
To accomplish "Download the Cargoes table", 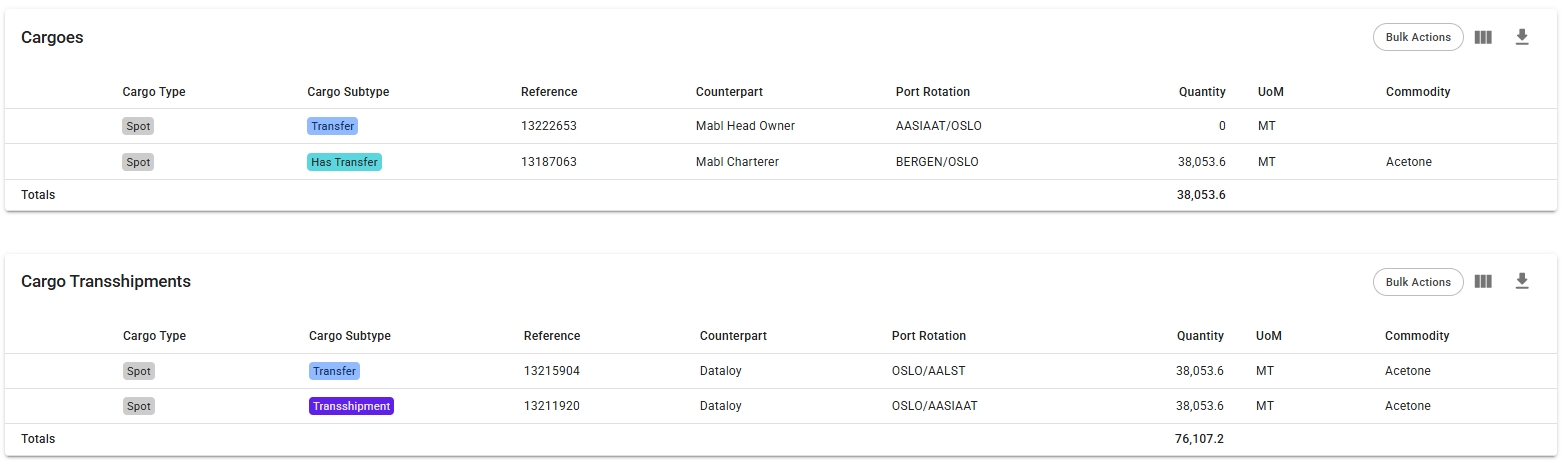I will click(x=1522, y=37).
